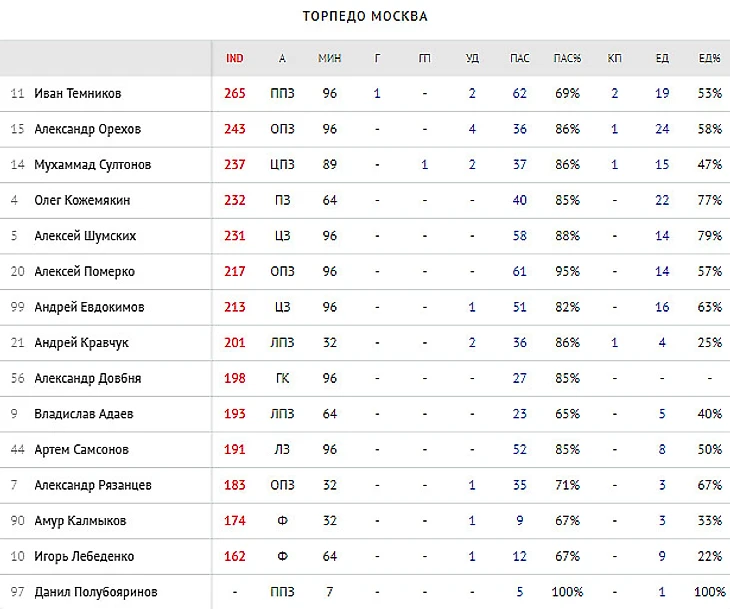Click the ГП column header
730x609 pixels.
[425, 58]
